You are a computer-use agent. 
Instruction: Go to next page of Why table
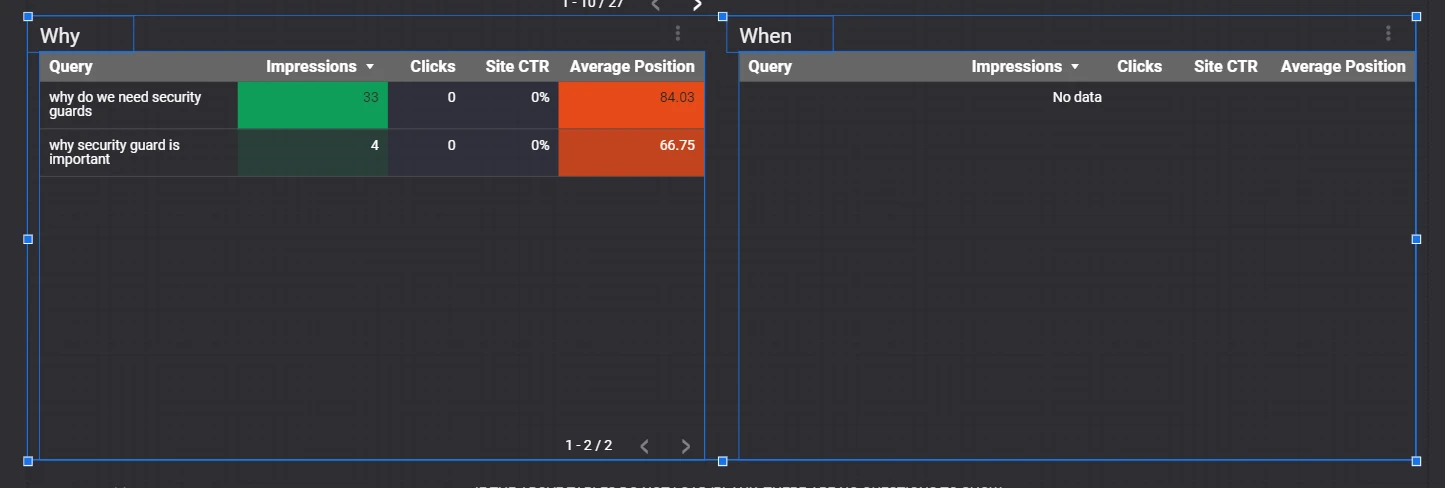pyautogui.click(x=685, y=446)
